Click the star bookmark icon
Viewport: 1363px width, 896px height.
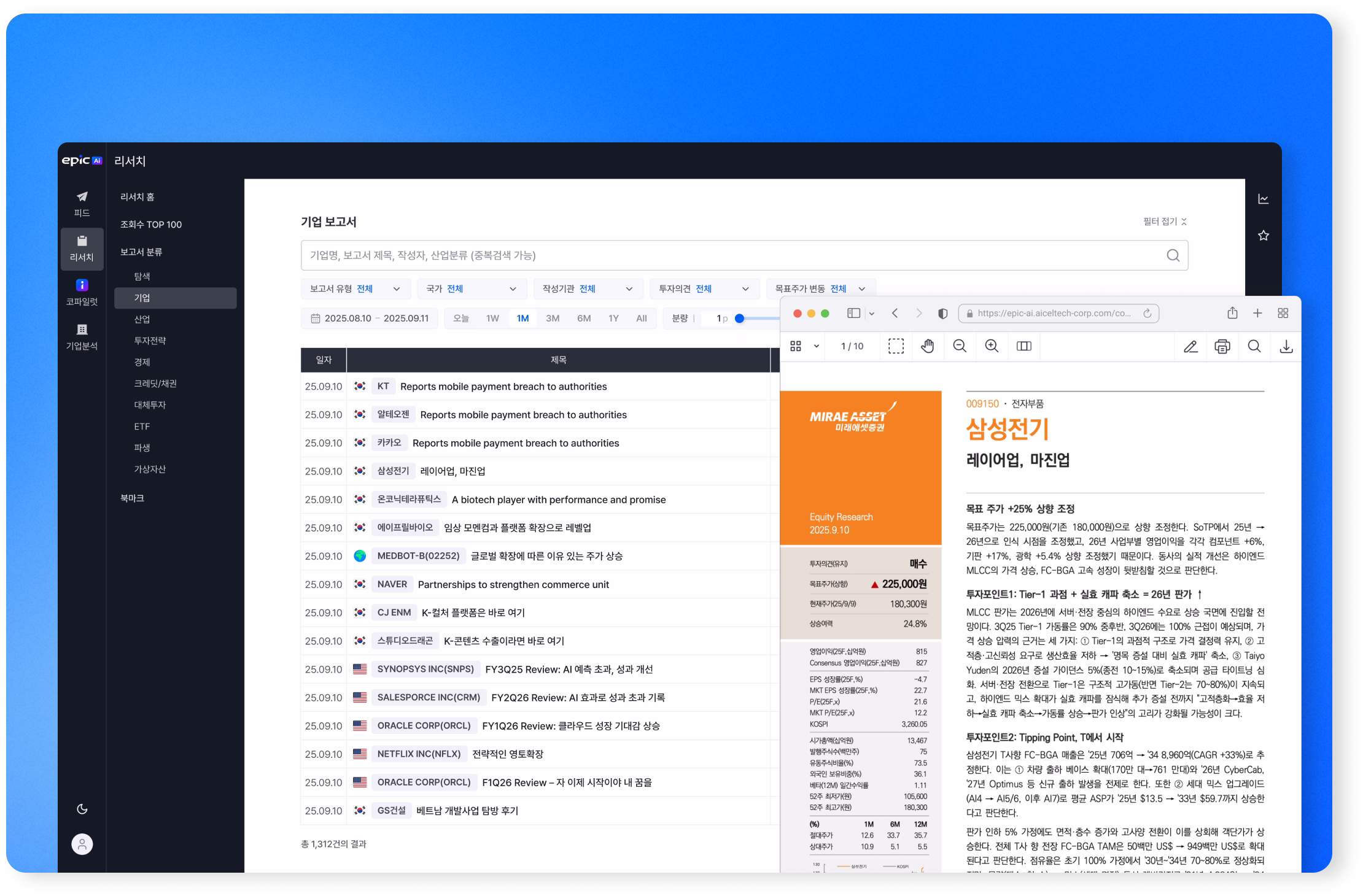(x=1263, y=236)
